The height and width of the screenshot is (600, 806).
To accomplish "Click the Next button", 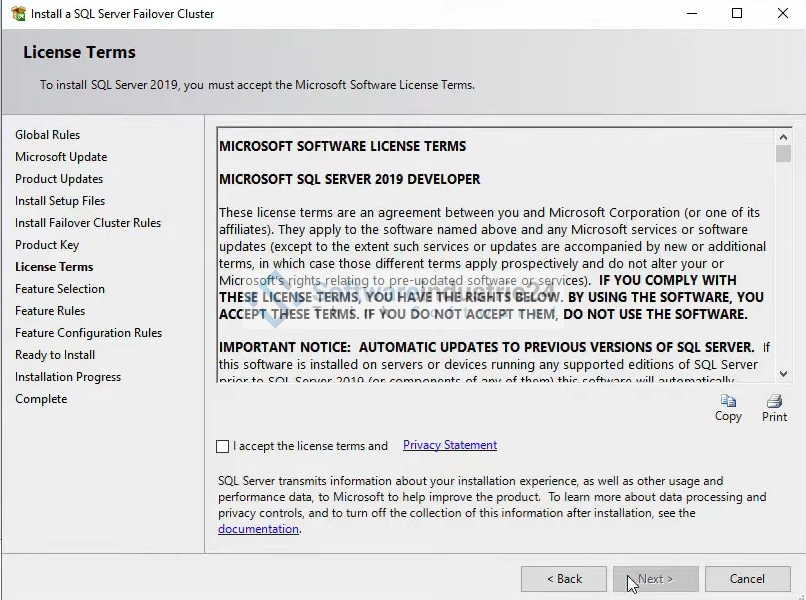I will pyautogui.click(x=655, y=579).
